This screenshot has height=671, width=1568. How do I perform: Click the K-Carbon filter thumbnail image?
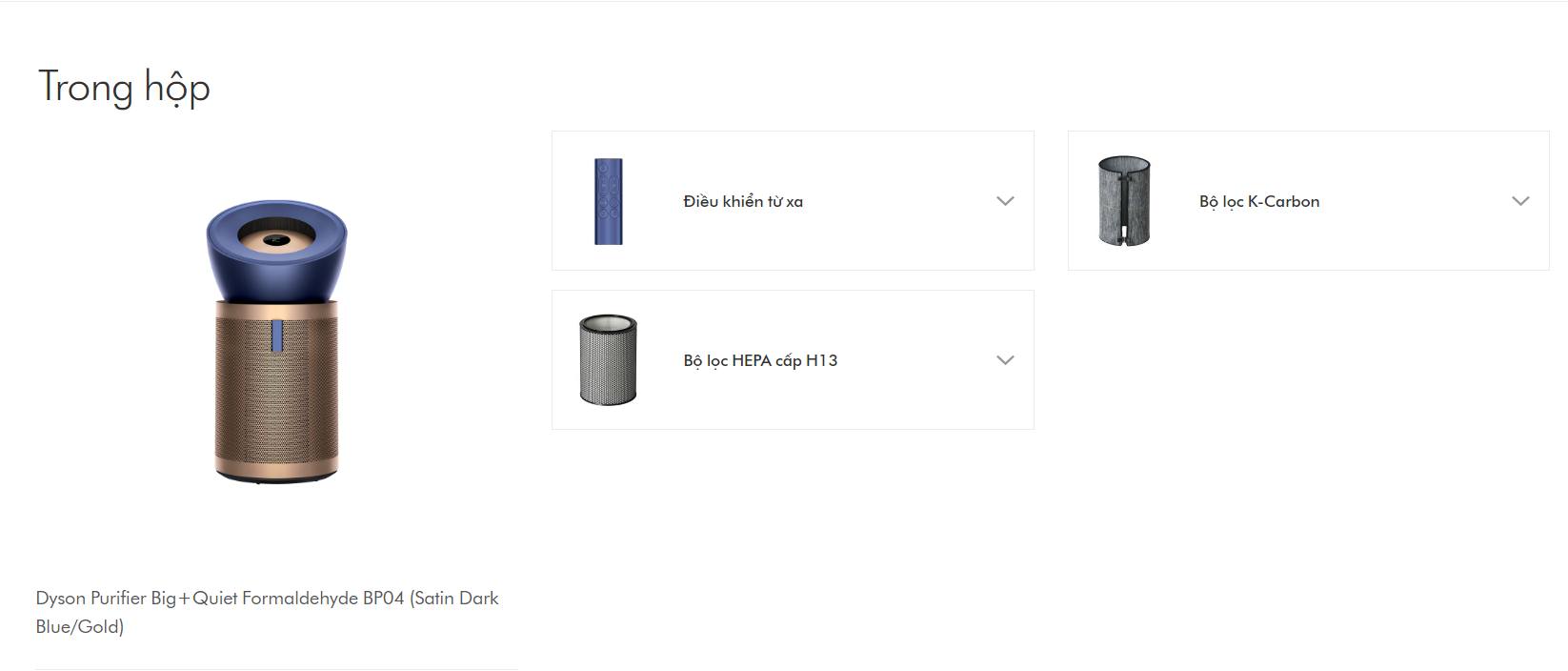1124,201
